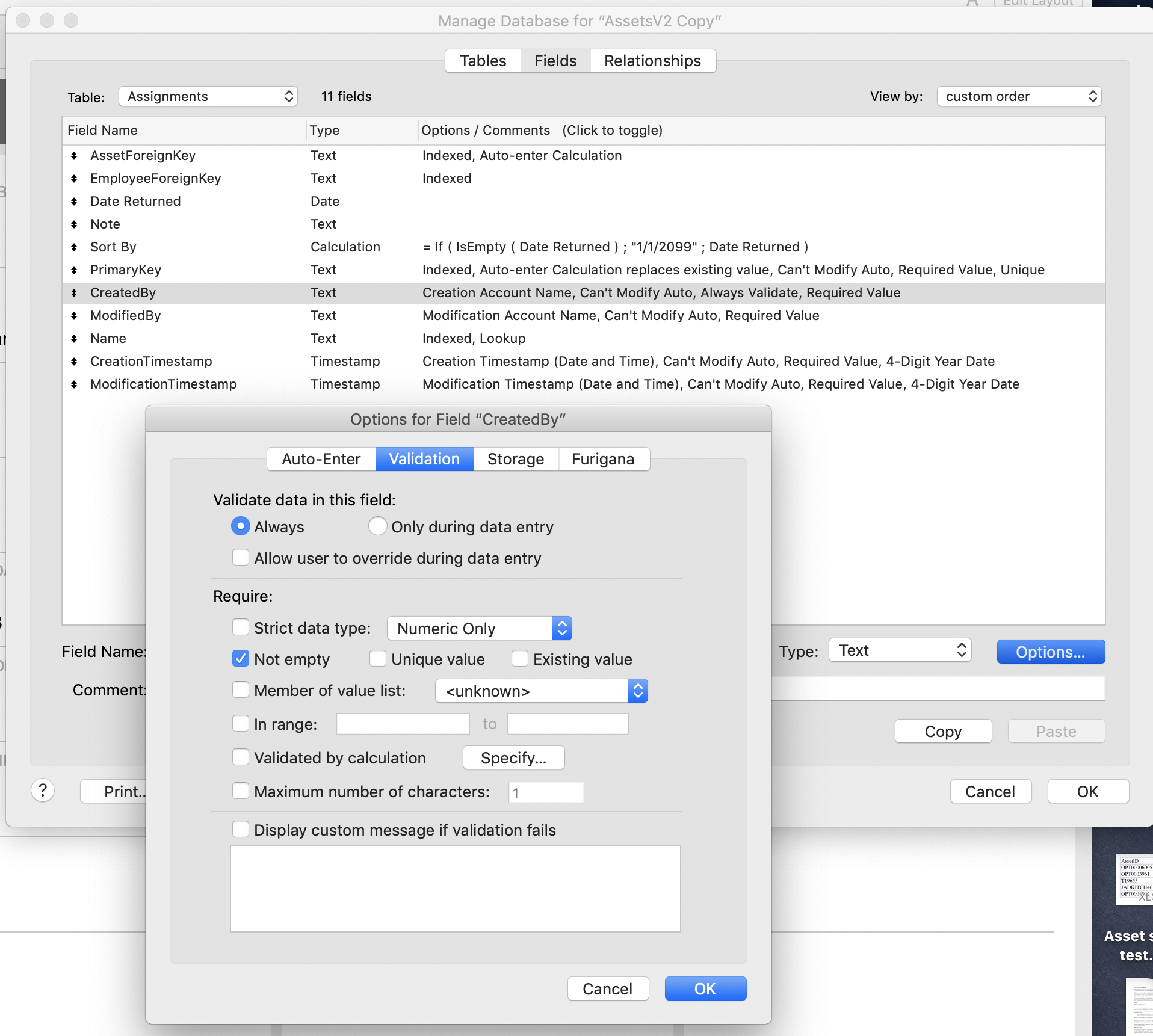Open the Numeric Only data type dropdown
The height and width of the screenshot is (1036, 1153).
[479, 628]
